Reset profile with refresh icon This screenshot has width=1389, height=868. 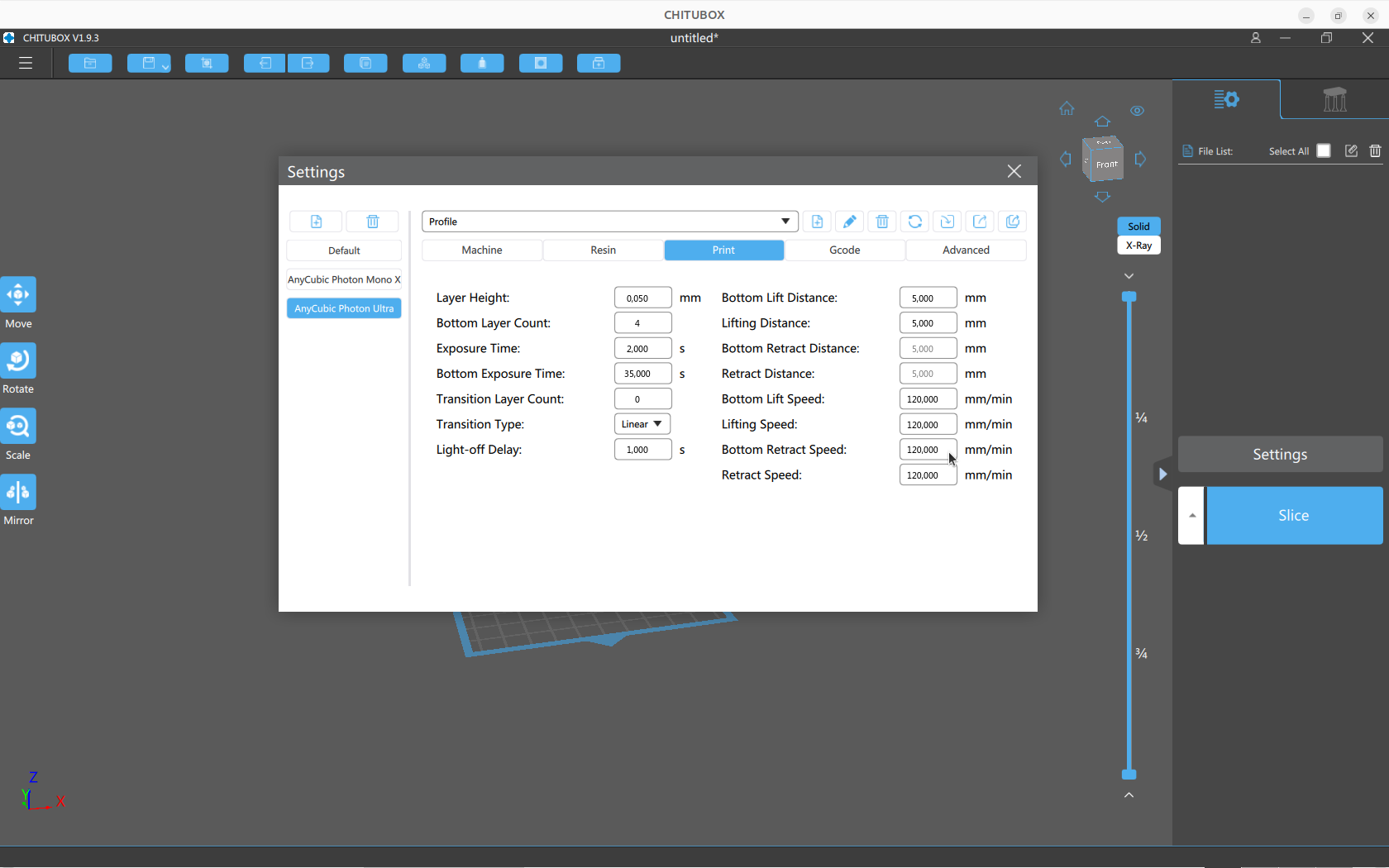(914, 222)
